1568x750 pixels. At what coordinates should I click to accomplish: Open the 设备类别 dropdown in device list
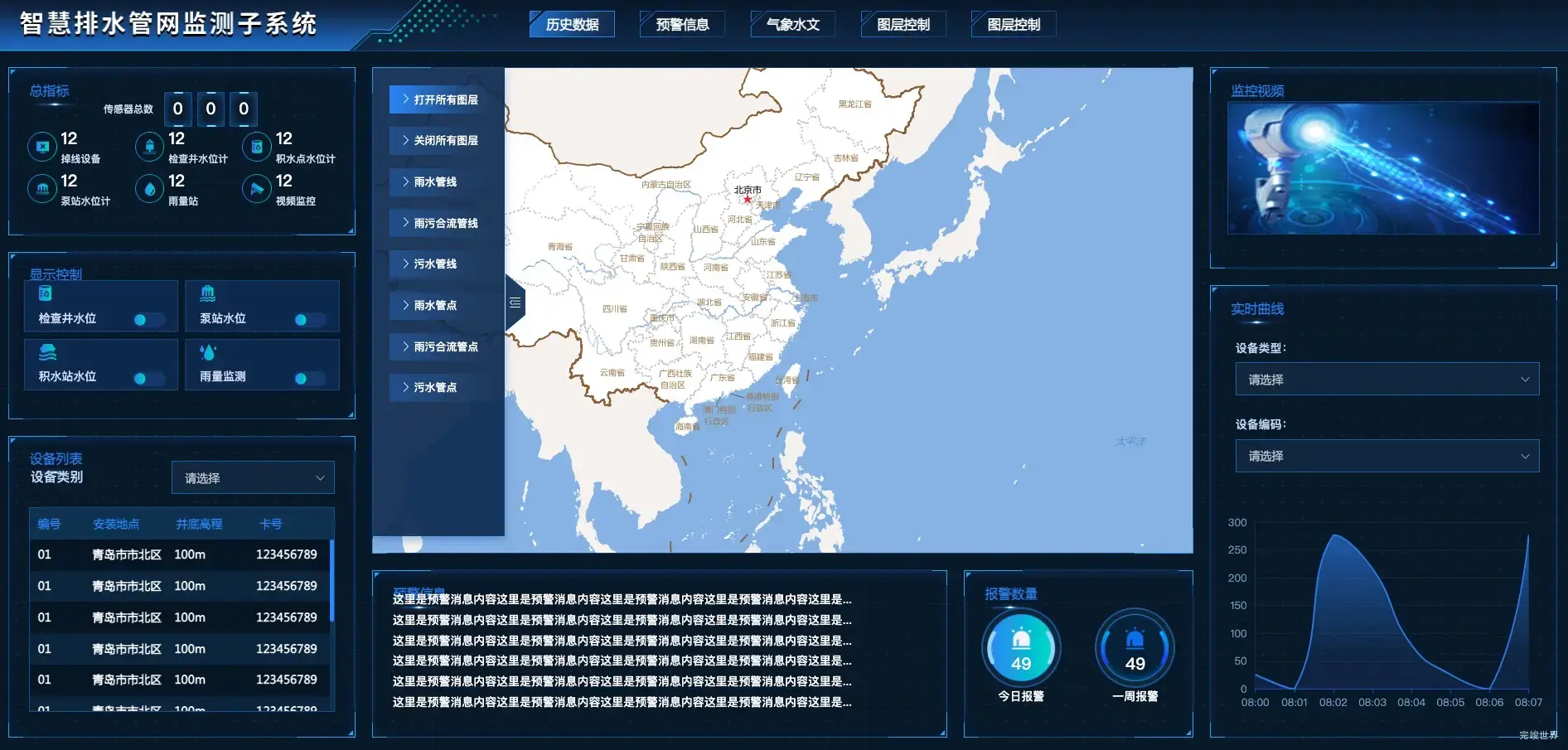coord(253,477)
